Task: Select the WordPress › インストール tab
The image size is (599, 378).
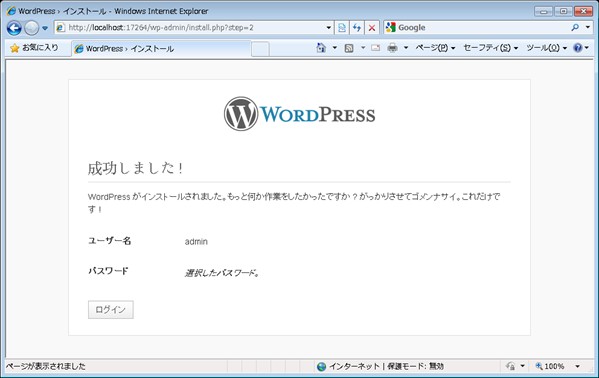Action: pos(161,49)
